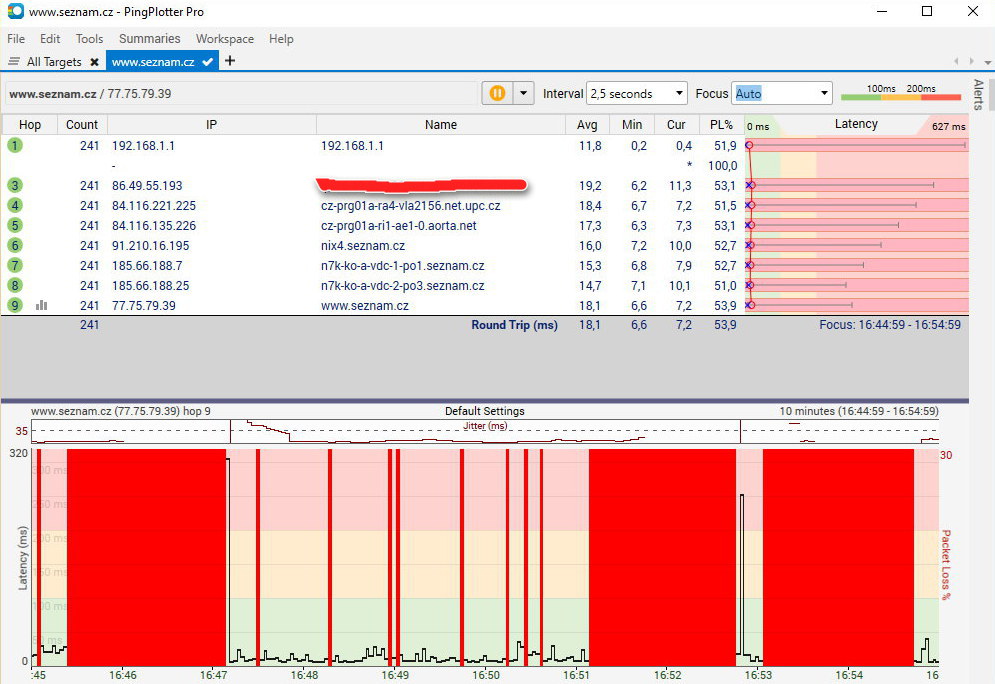Viewport: 995px width, 684px height.
Task: Open the Alerts side panel
Action: [978, 94]
